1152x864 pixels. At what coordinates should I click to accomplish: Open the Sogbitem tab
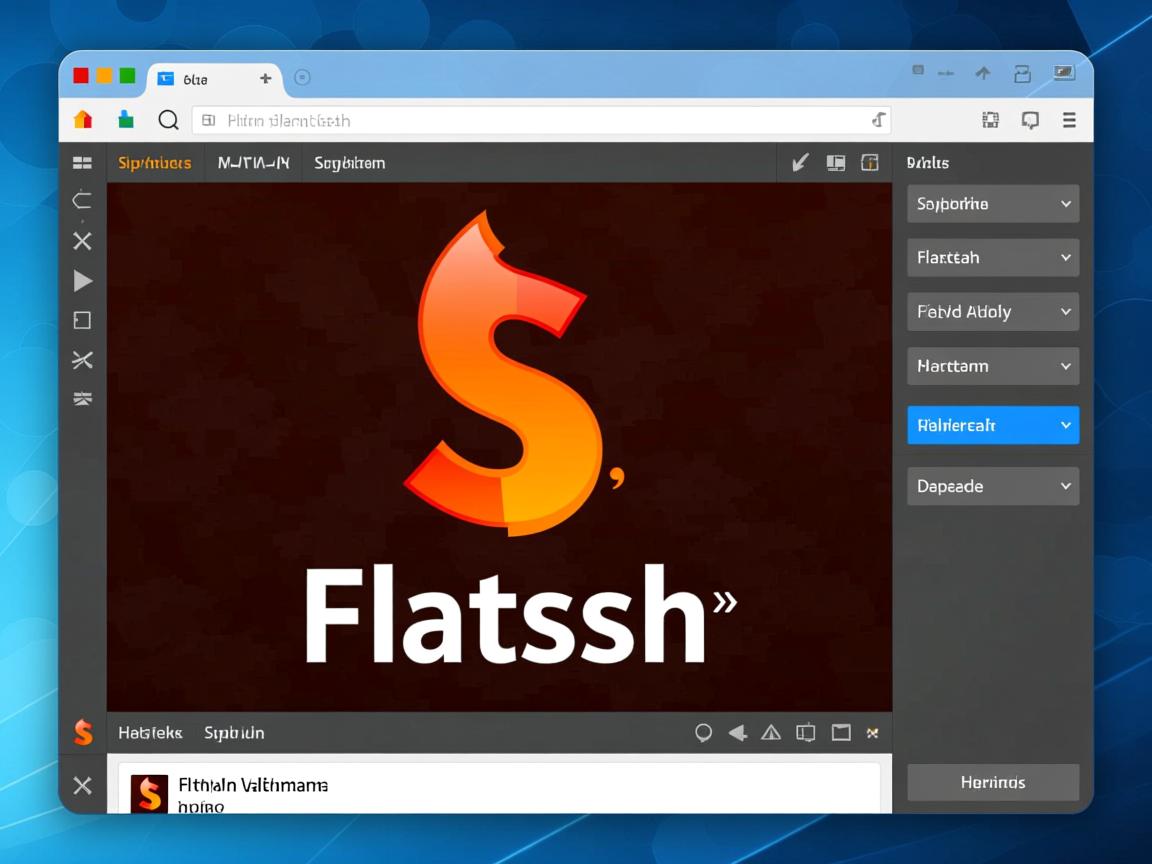pos(349,163)
